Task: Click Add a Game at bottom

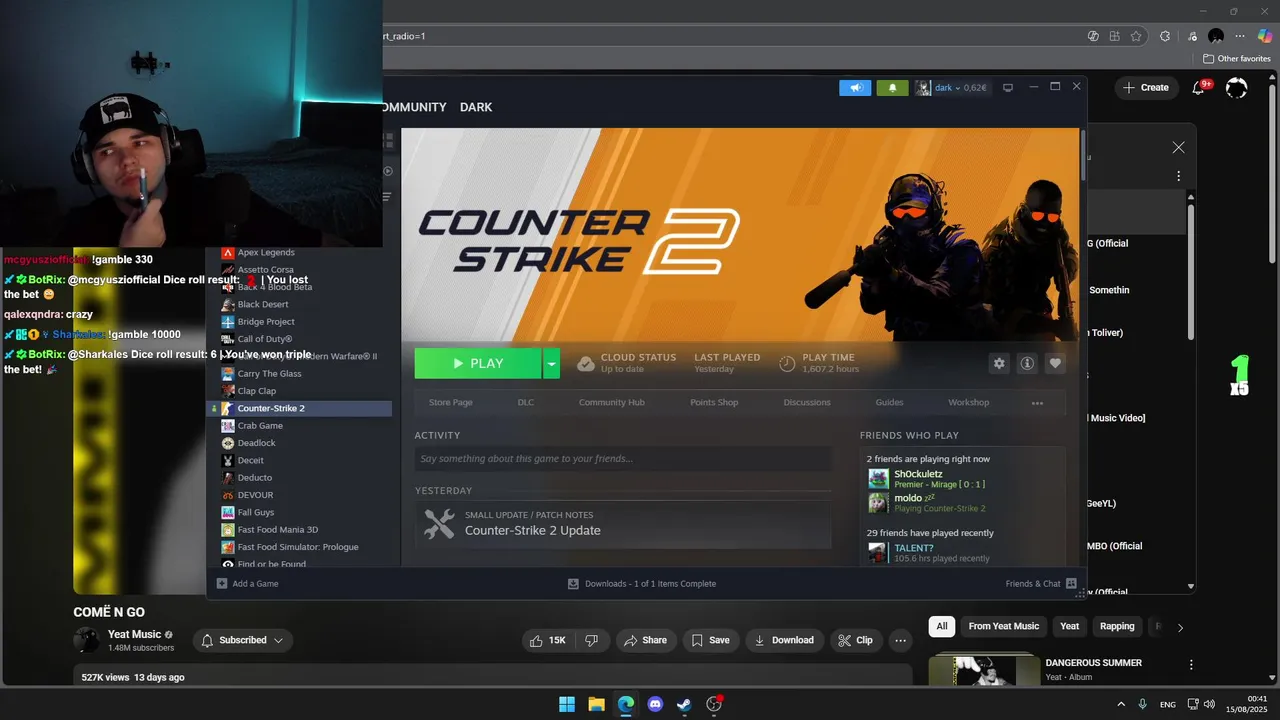Action: click(247, 583)
